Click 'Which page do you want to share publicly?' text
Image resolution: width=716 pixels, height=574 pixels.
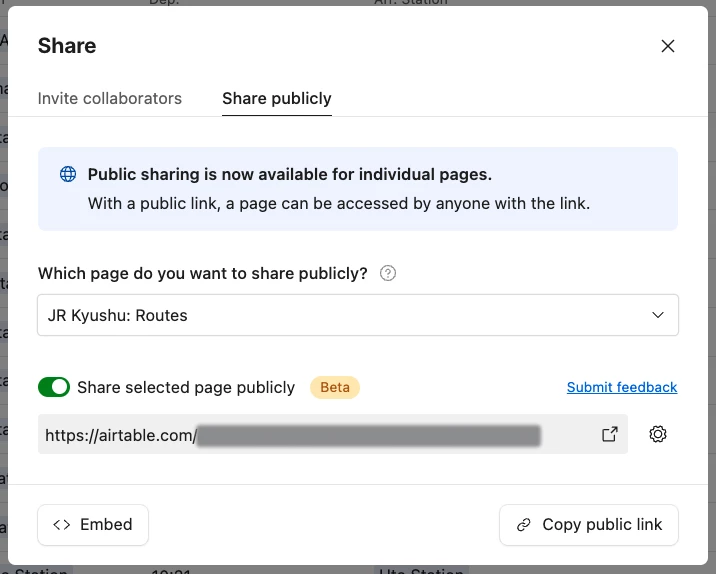[x=203, y=274]
